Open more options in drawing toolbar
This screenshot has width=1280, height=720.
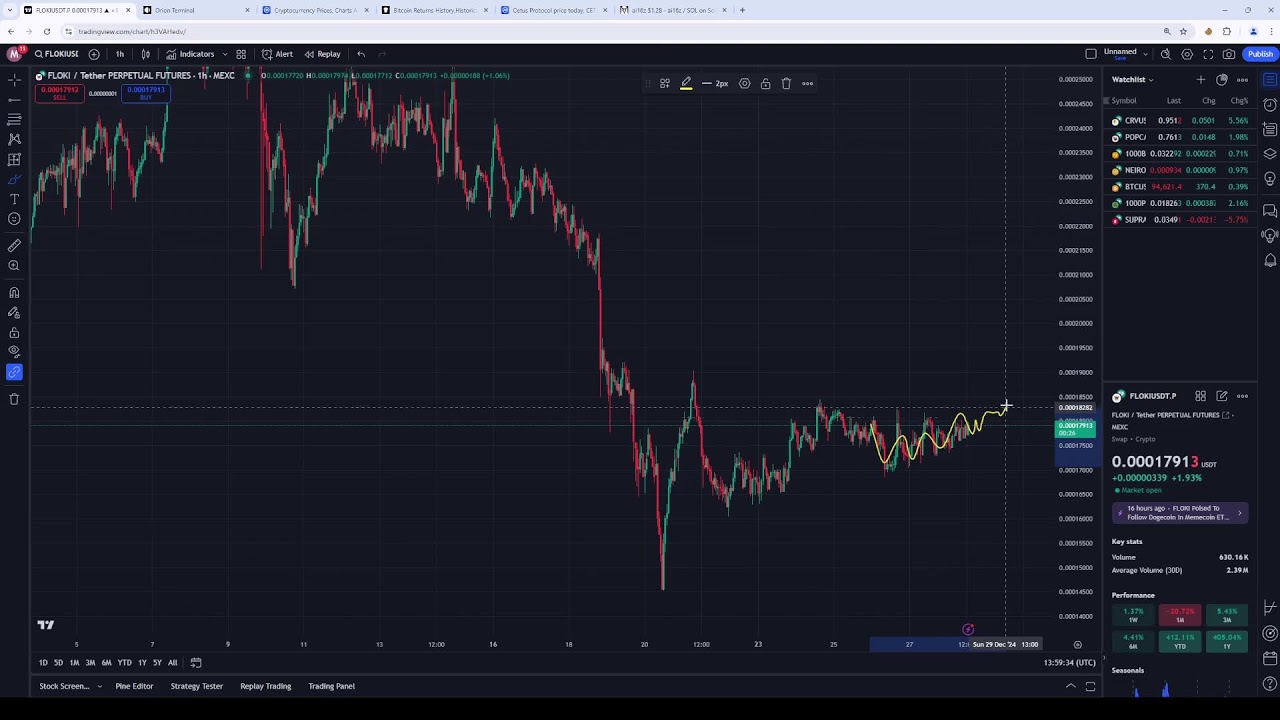(x=807, y=83)
